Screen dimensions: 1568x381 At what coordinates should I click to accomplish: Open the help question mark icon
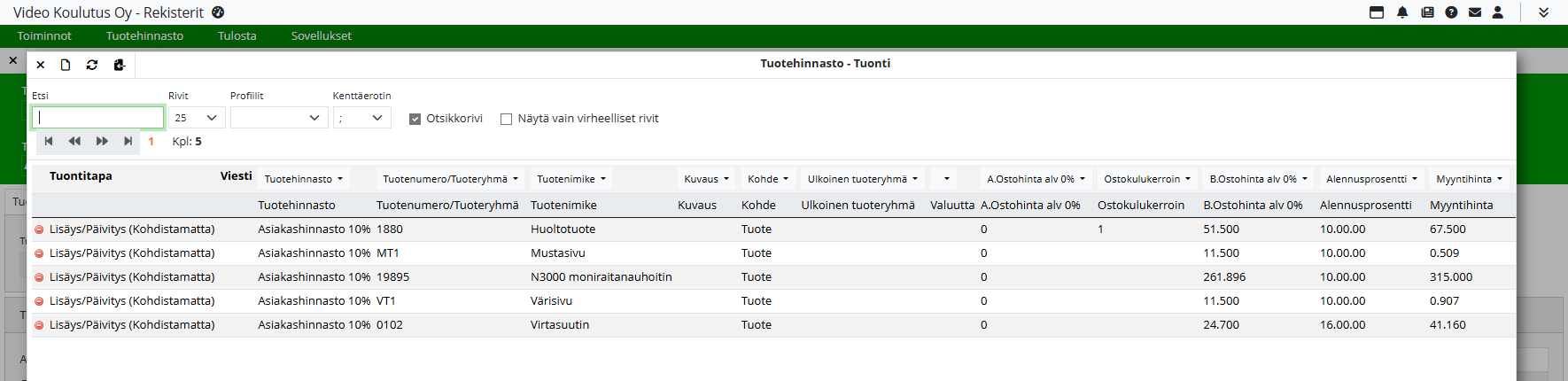(x=1451, y=12)
